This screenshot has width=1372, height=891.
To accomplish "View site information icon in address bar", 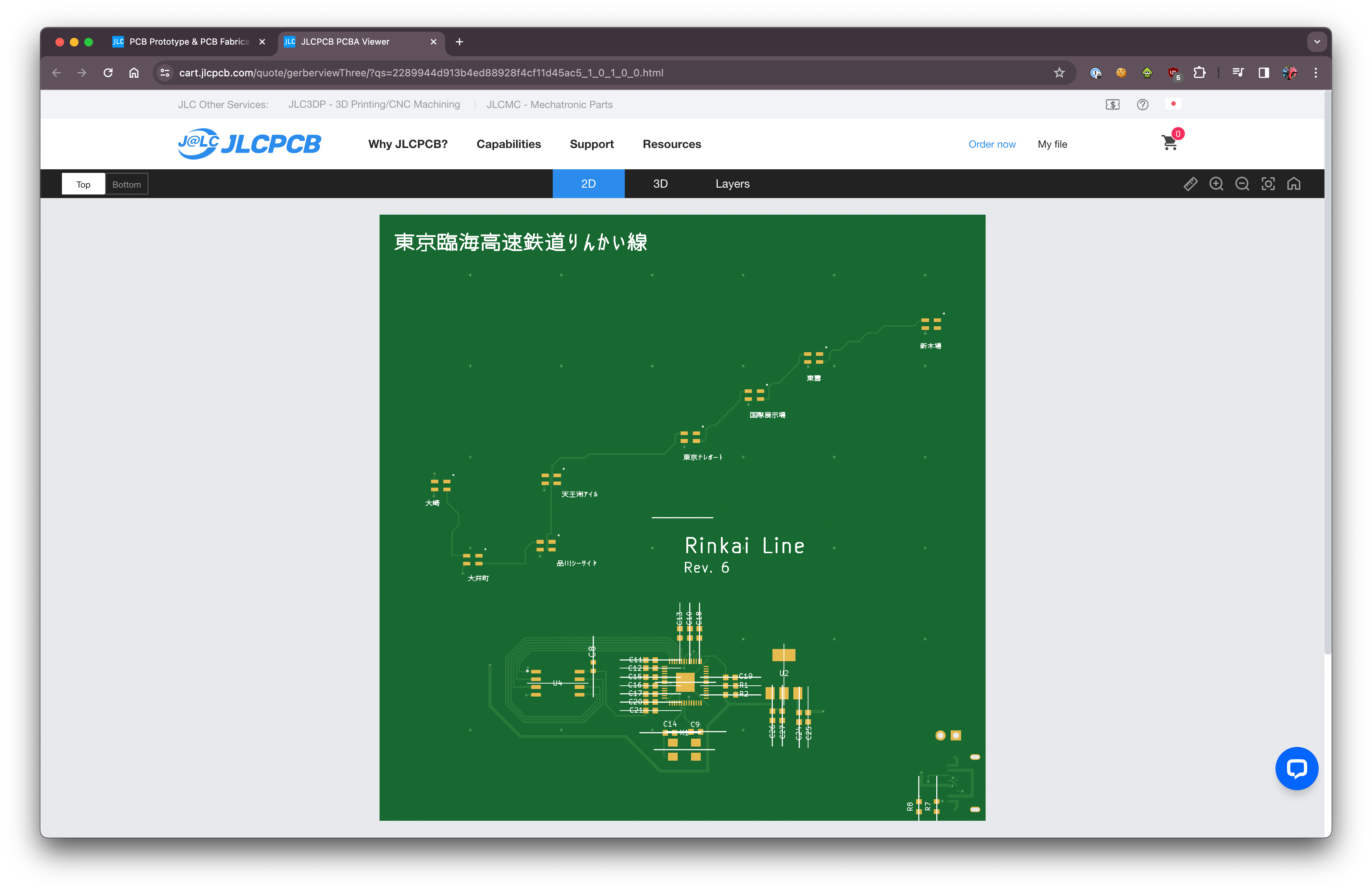I will coord(165,73).
